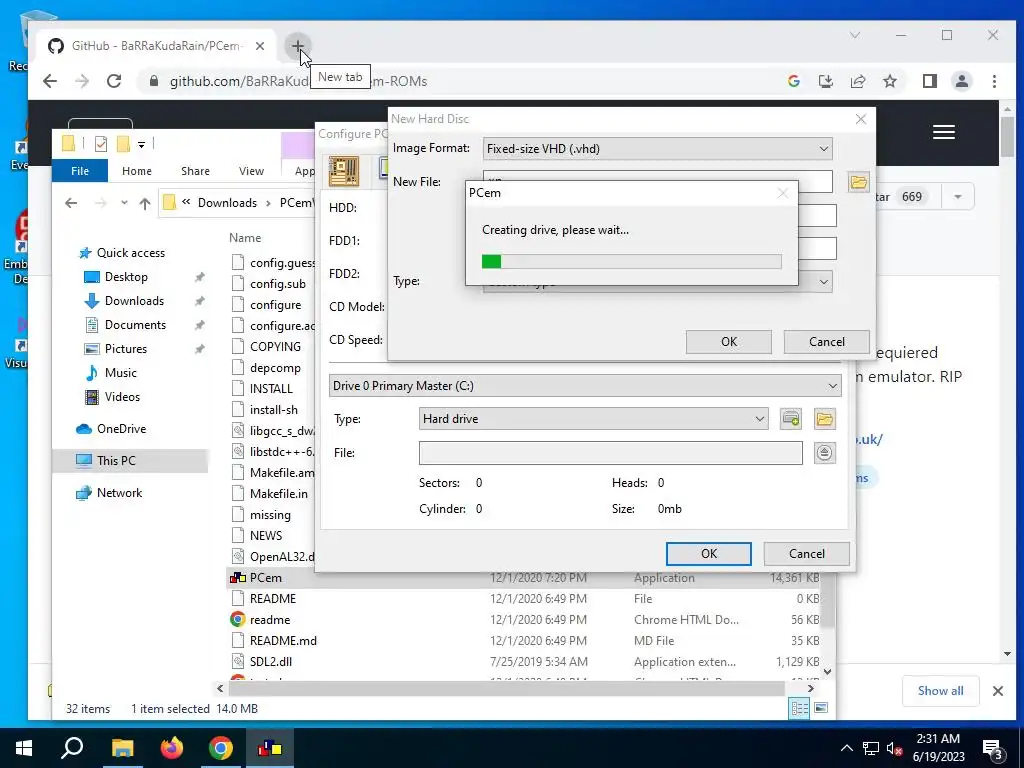
Task: Open the Chrome tab search chevron
Action: (x=855, y=35)
